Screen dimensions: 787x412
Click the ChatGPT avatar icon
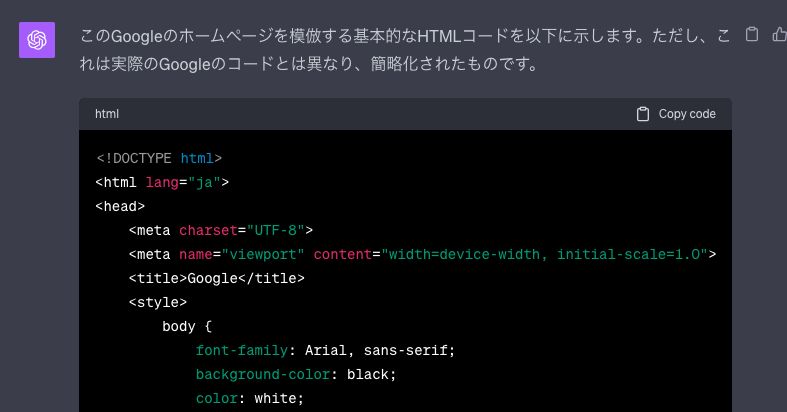pyautogui.click(x=37, y=40)
